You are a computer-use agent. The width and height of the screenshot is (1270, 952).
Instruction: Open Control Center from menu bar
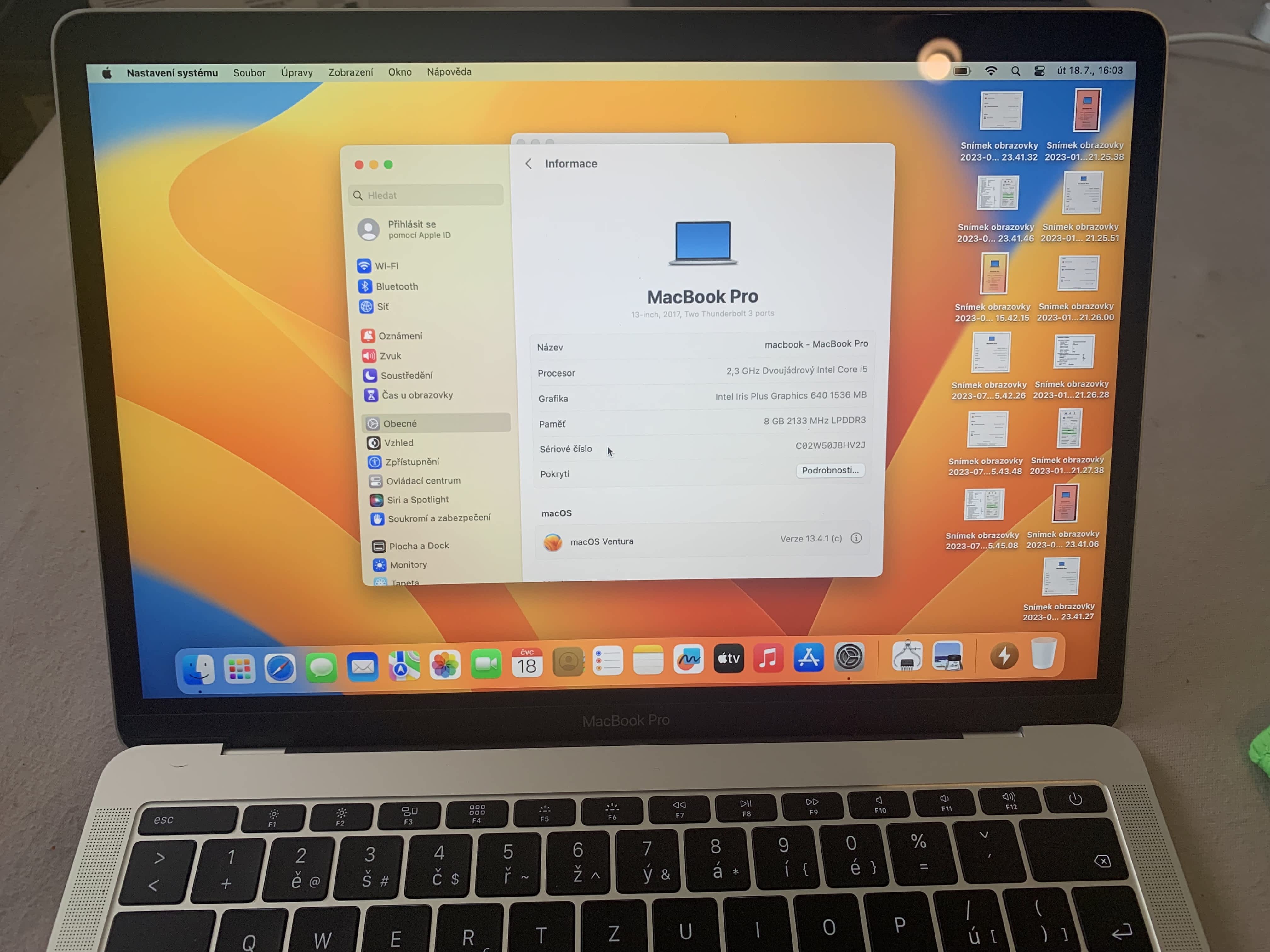(x=1039, y=71)
